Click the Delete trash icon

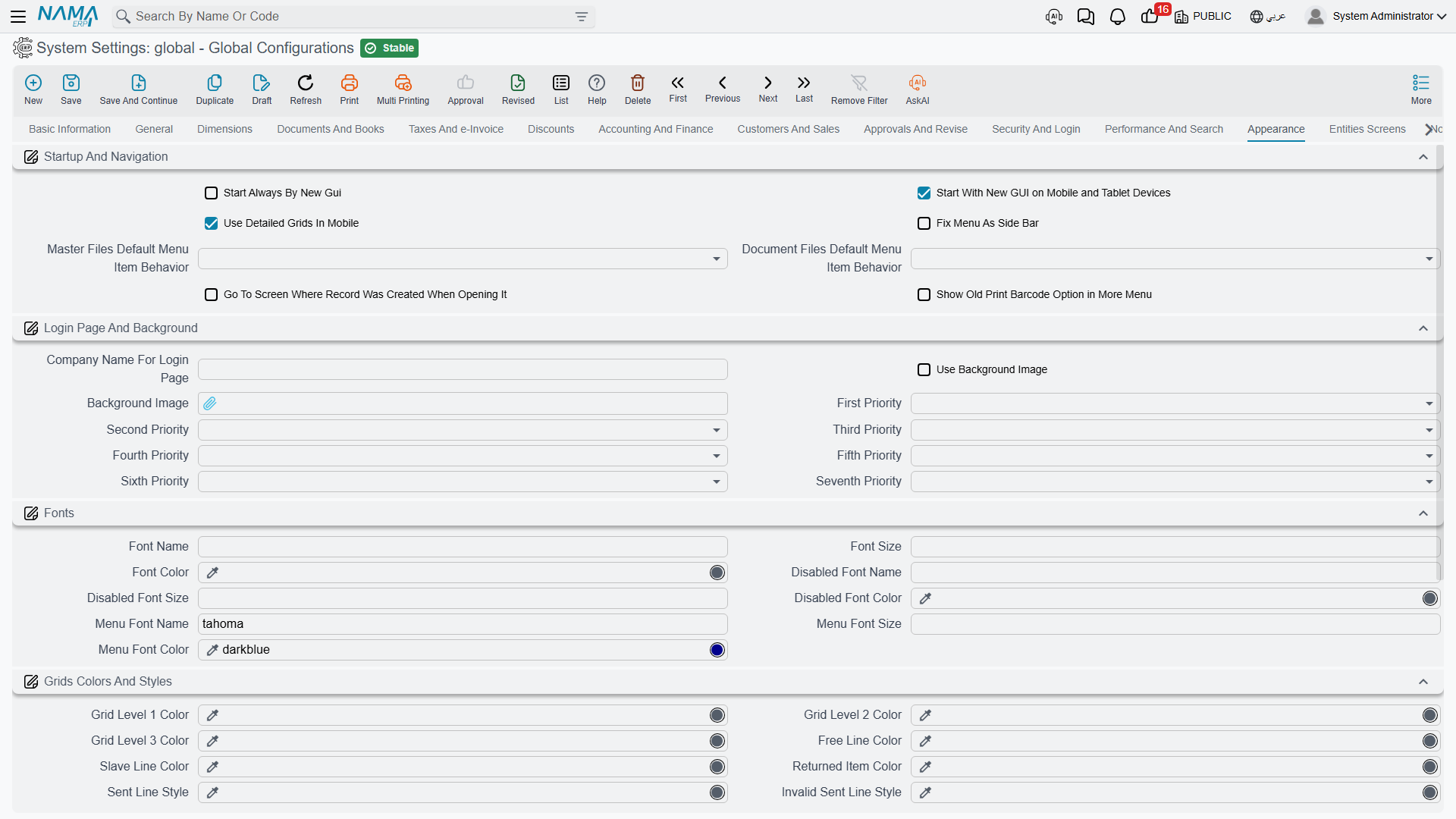638,83
